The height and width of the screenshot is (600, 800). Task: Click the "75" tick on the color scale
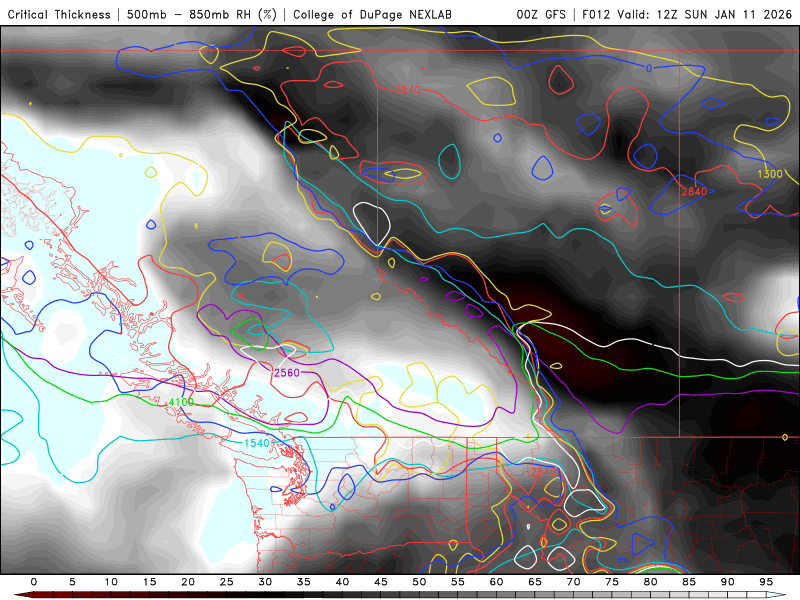tap(612, 582)
